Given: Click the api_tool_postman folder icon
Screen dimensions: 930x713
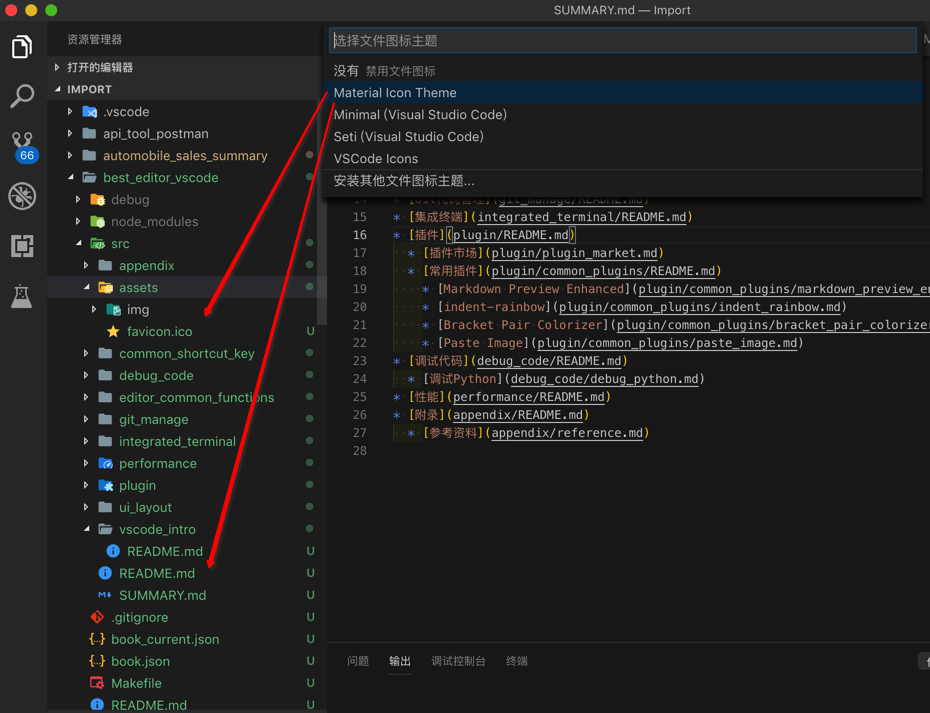Looking at the screenshot, I should 90,133.
